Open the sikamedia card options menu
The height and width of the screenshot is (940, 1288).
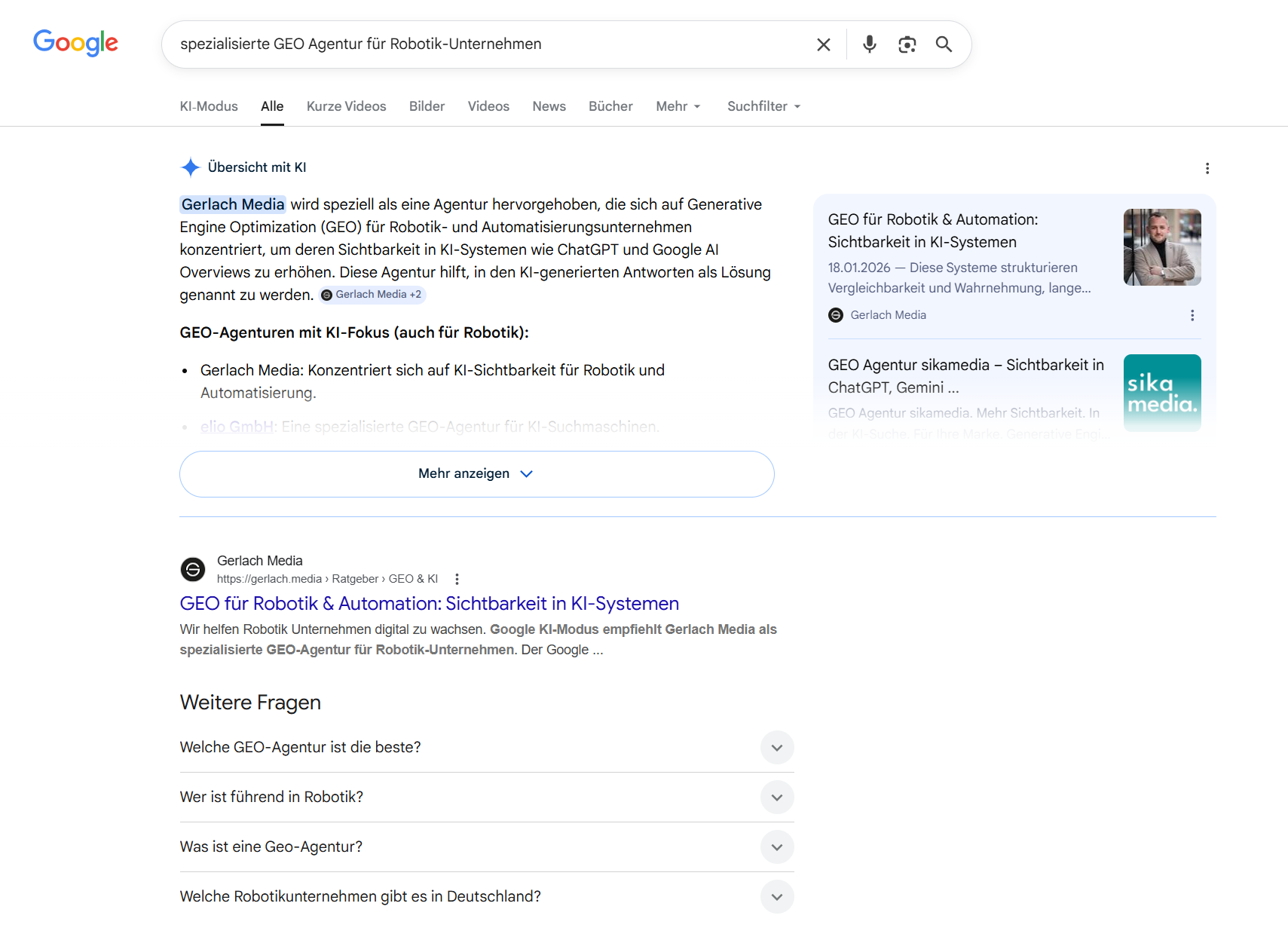tap(1192, 315)
